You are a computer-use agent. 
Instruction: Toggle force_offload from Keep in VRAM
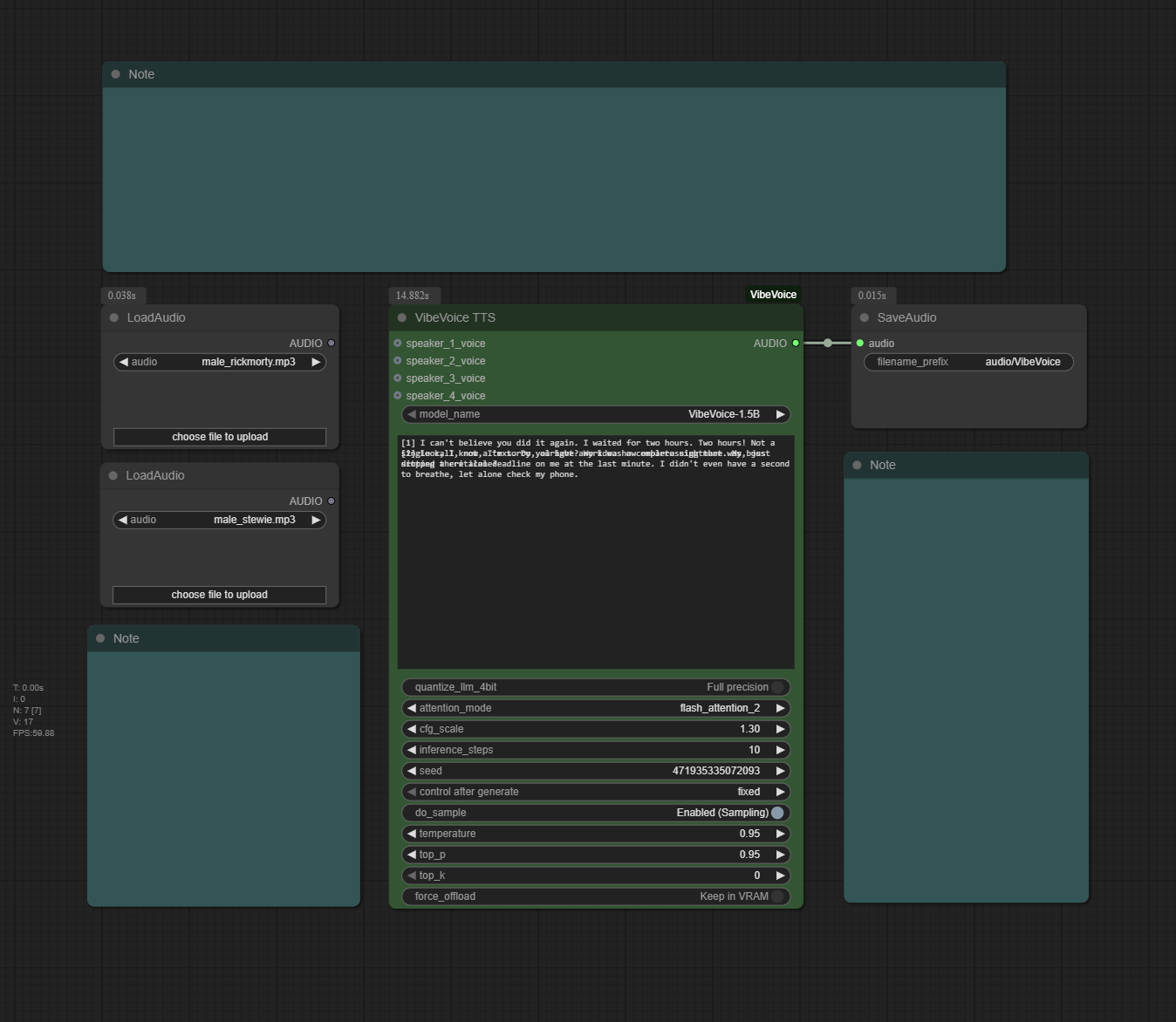(x=779, y=896)
